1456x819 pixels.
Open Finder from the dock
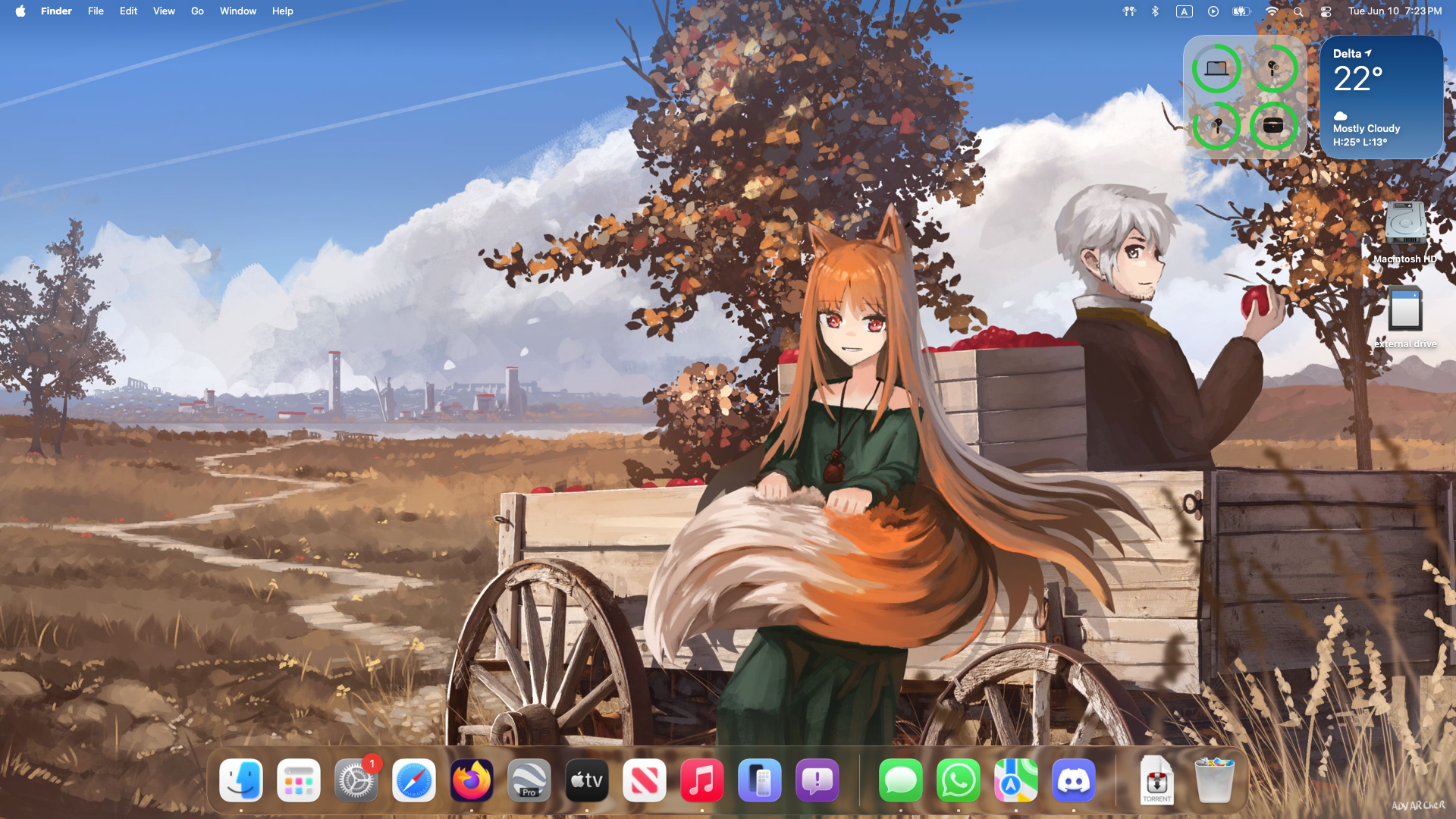241,780
